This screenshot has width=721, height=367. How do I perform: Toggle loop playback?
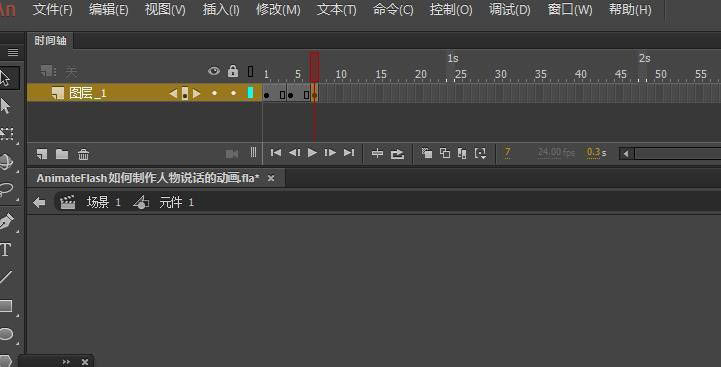[x=397, y=154]
